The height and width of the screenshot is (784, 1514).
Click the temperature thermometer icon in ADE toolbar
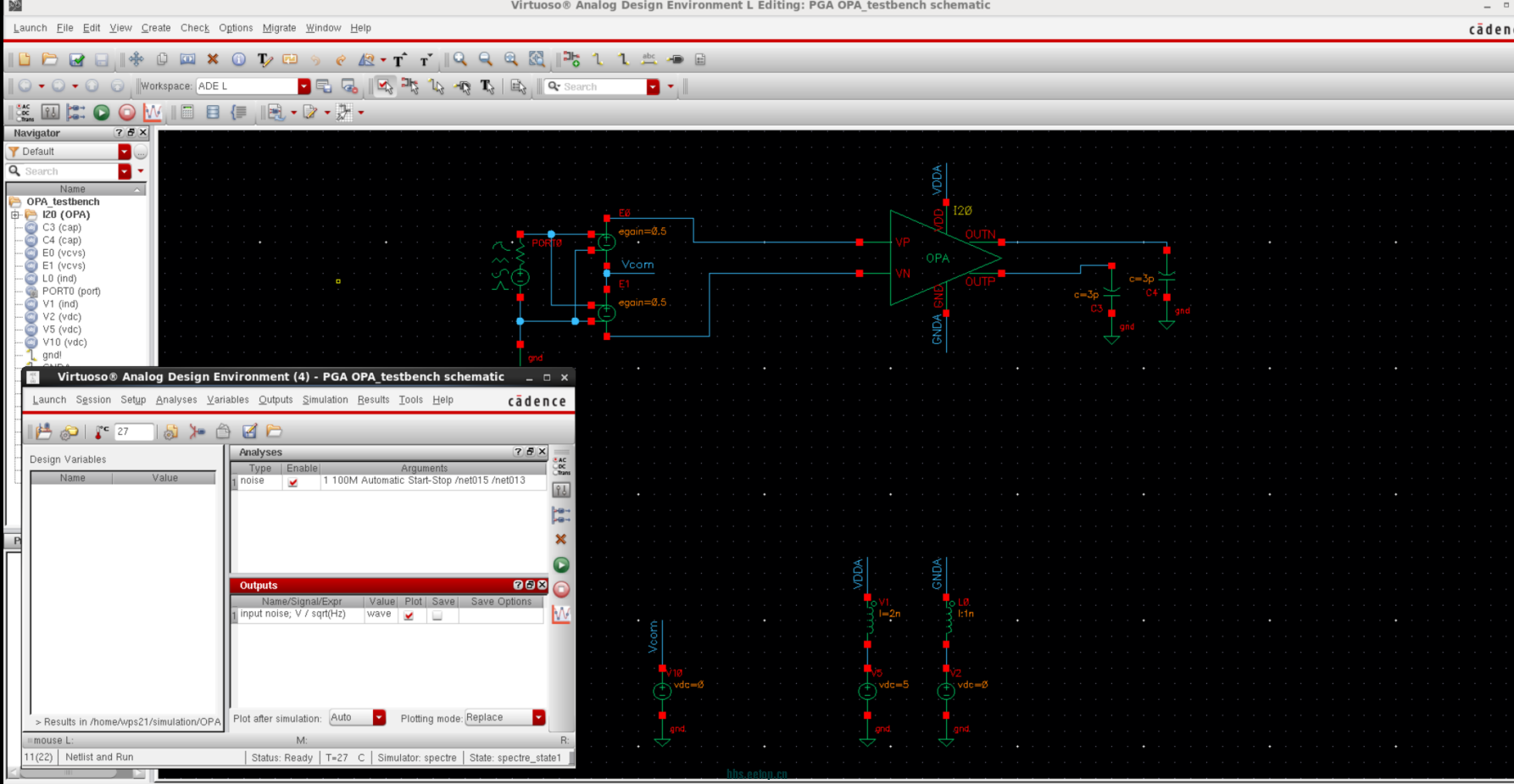102,431
